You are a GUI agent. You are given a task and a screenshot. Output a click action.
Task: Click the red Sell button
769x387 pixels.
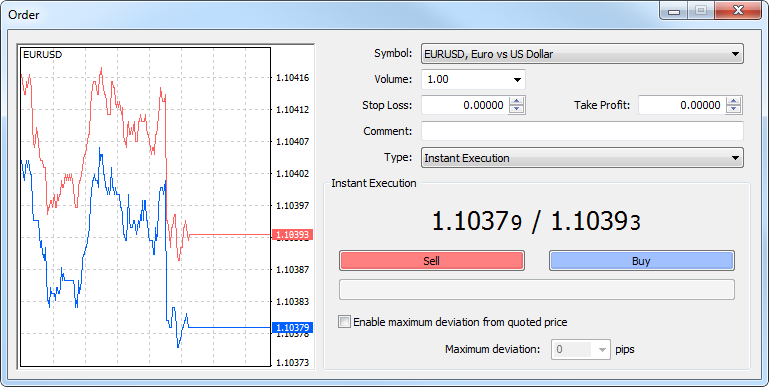[432, 261]
